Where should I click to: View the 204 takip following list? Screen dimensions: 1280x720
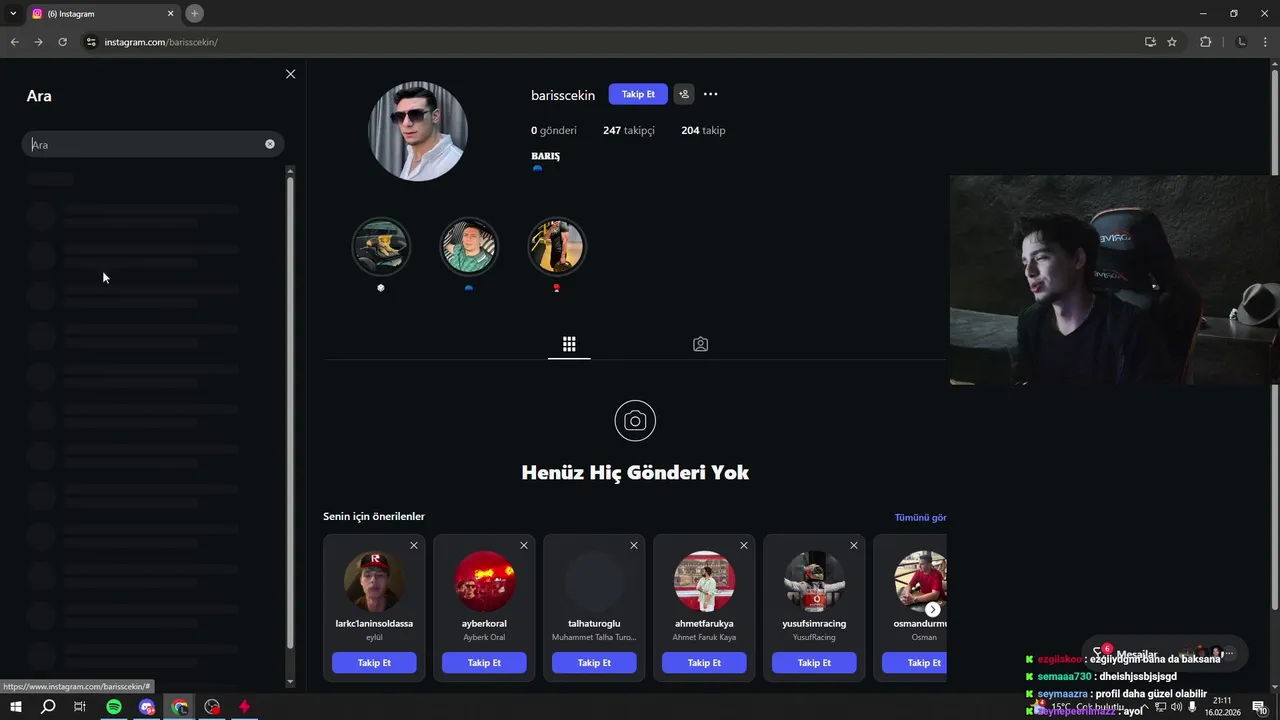click(703, 130)
